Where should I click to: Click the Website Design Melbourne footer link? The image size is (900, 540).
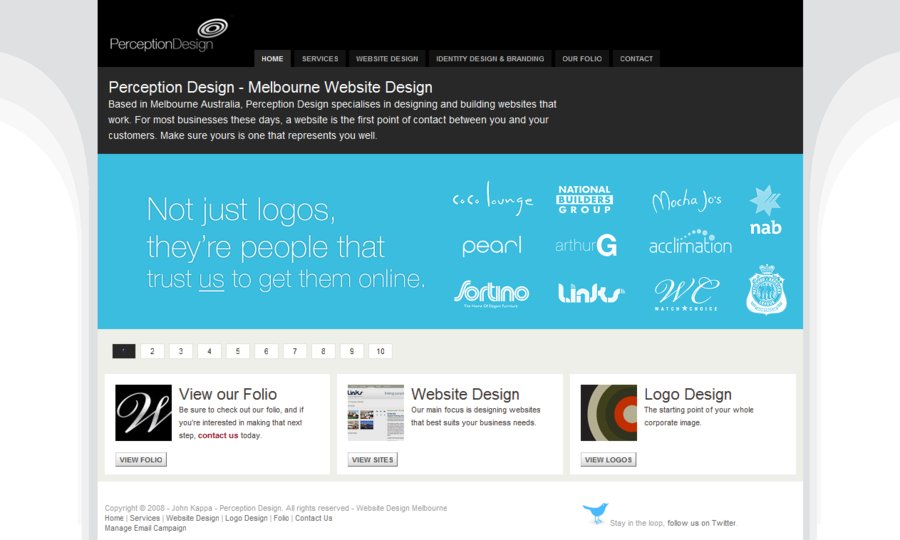[402, 508]
